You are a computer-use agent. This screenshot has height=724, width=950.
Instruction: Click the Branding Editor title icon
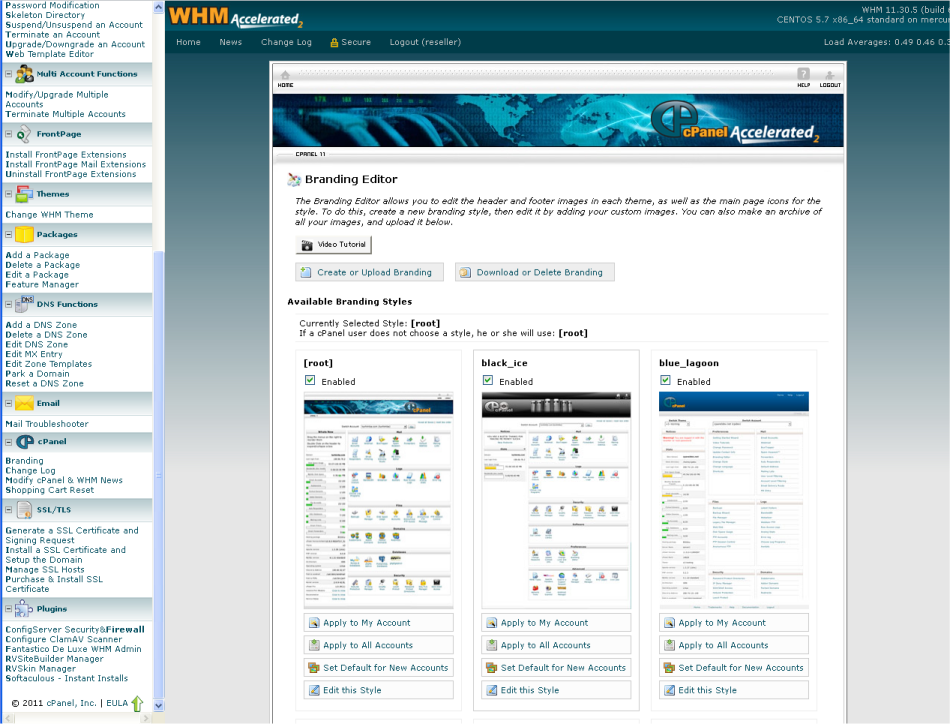(294, 179)
